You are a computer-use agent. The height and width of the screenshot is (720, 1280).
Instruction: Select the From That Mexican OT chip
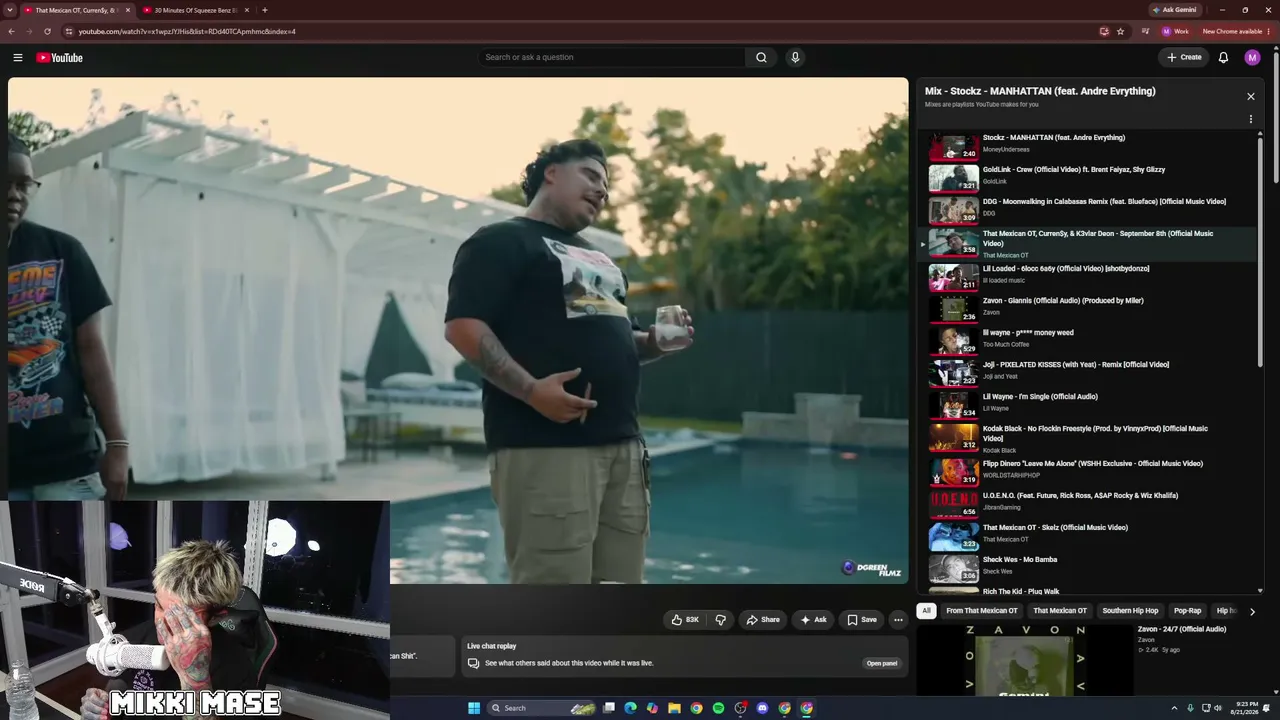pos(982,611)
